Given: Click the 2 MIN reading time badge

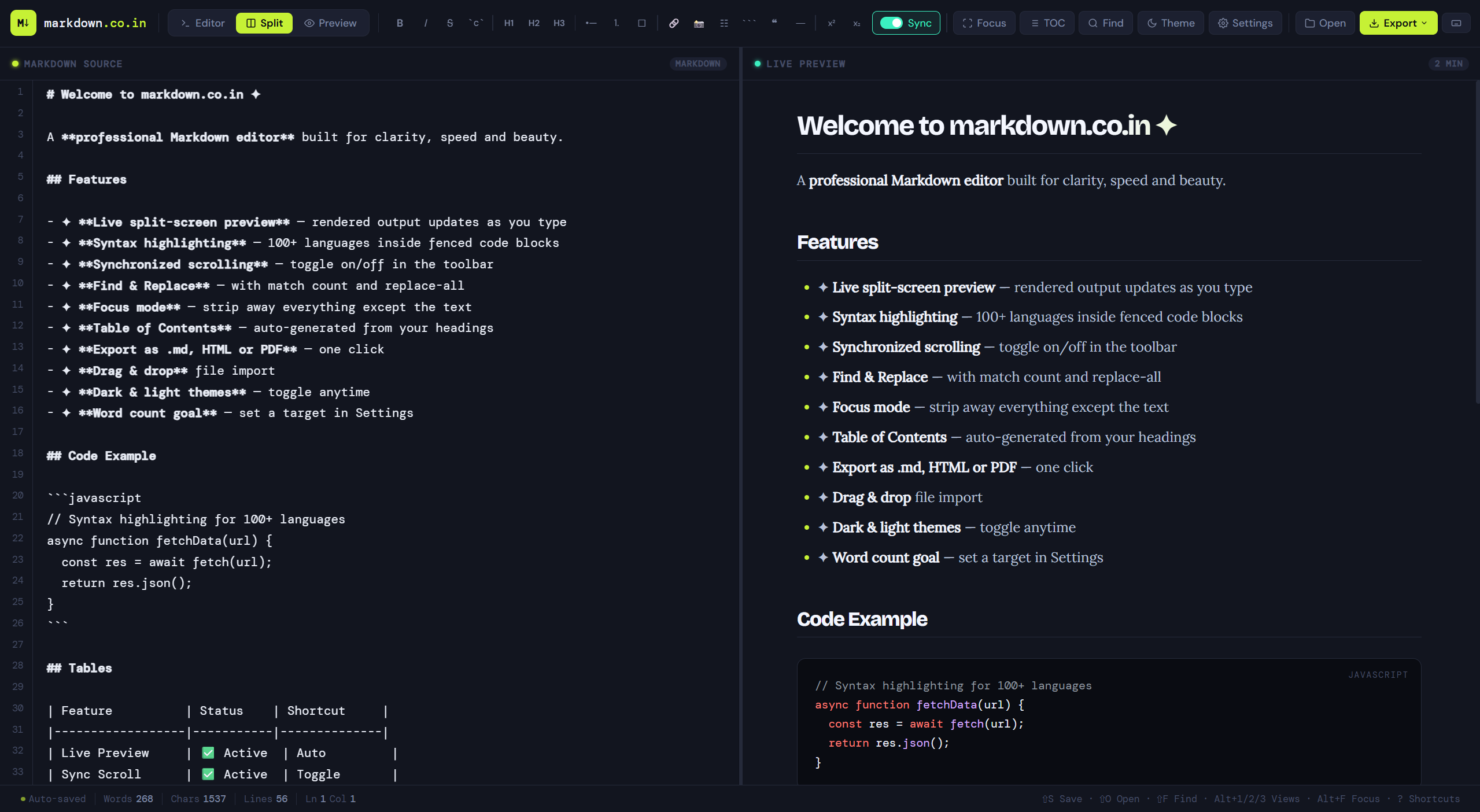Looking at the screenshot, I should [x=1448, y=64].
